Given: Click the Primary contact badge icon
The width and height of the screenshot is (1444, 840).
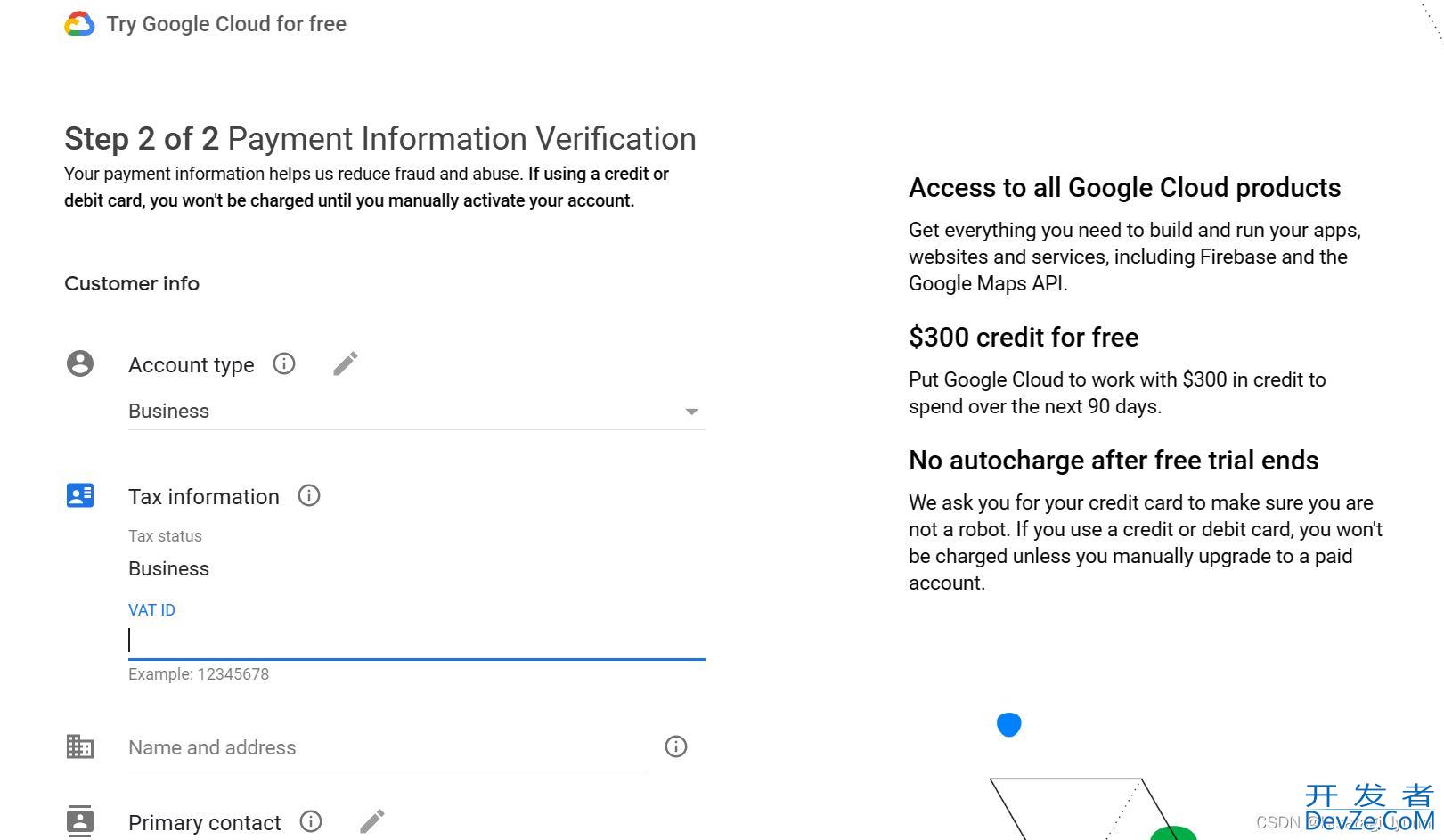Looking at the screenshot, I should (80, 820).
